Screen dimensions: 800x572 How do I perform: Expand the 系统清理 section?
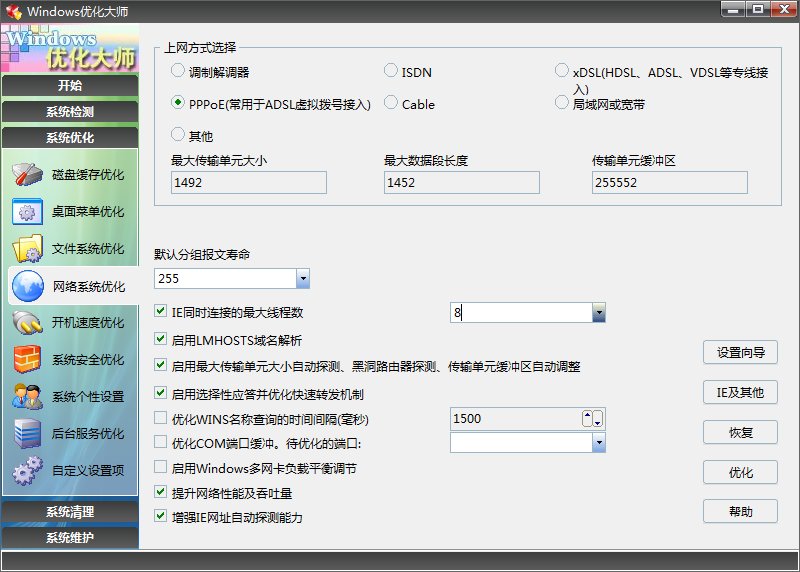(x=70, y=511)
